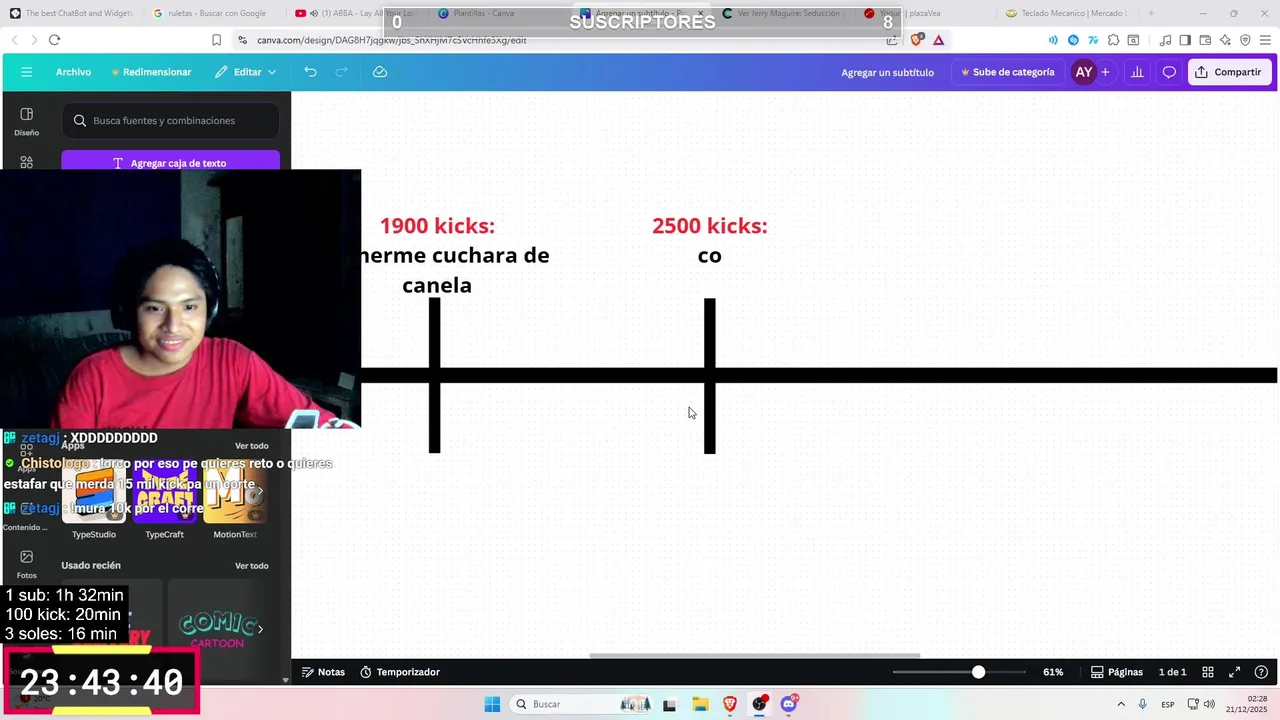Open the Archivo menu
The width and height of the screenshot is (1280, 720).
73,72
